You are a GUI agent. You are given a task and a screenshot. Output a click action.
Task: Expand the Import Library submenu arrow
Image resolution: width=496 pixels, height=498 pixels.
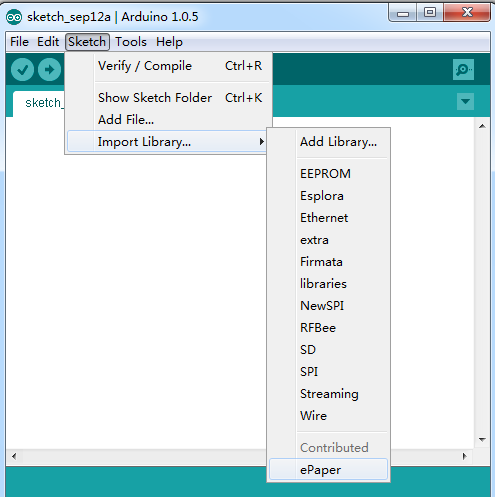262,142
